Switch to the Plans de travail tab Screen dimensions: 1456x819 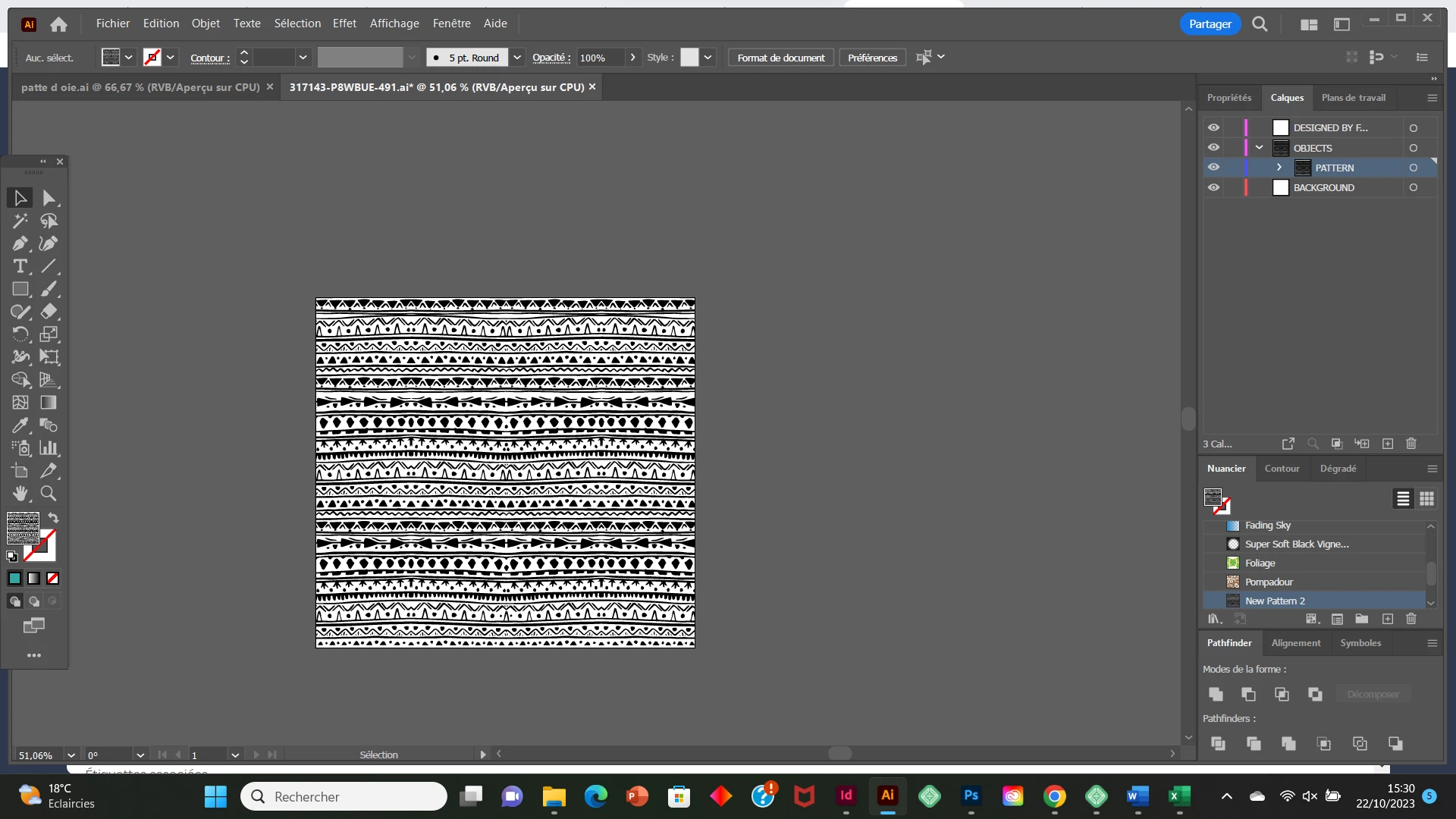[x=1353, y=98]
